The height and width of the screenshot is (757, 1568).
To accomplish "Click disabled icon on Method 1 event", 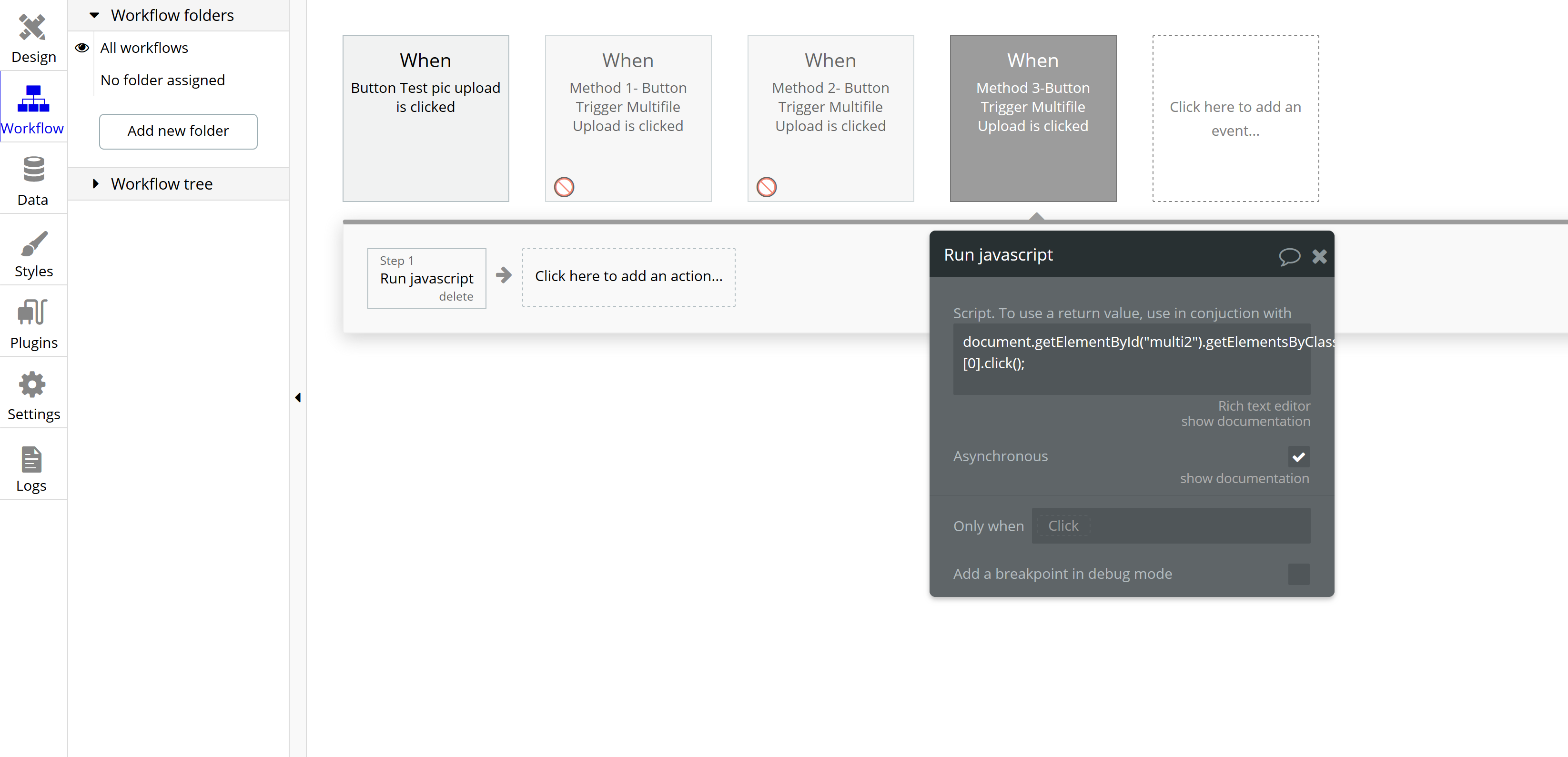I will (564, 187).
